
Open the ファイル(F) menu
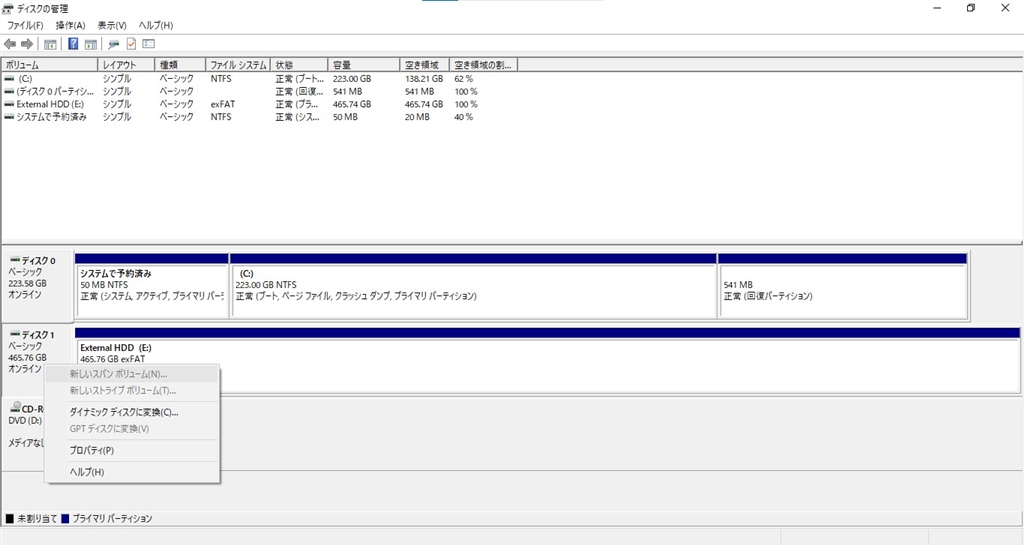pyautogui.click(x=25, y=25)
